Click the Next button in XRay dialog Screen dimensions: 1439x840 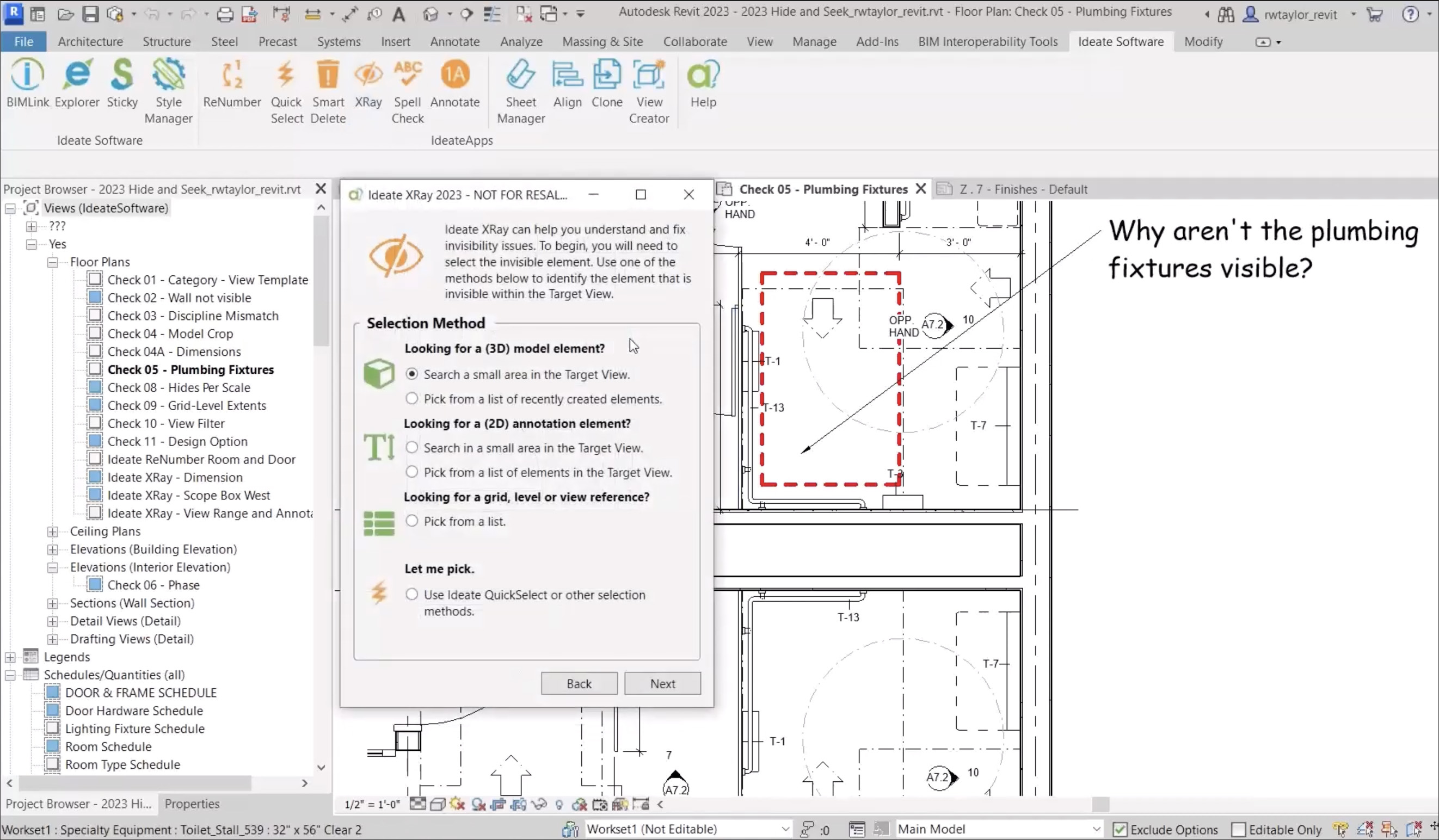[x=662, y=684]
